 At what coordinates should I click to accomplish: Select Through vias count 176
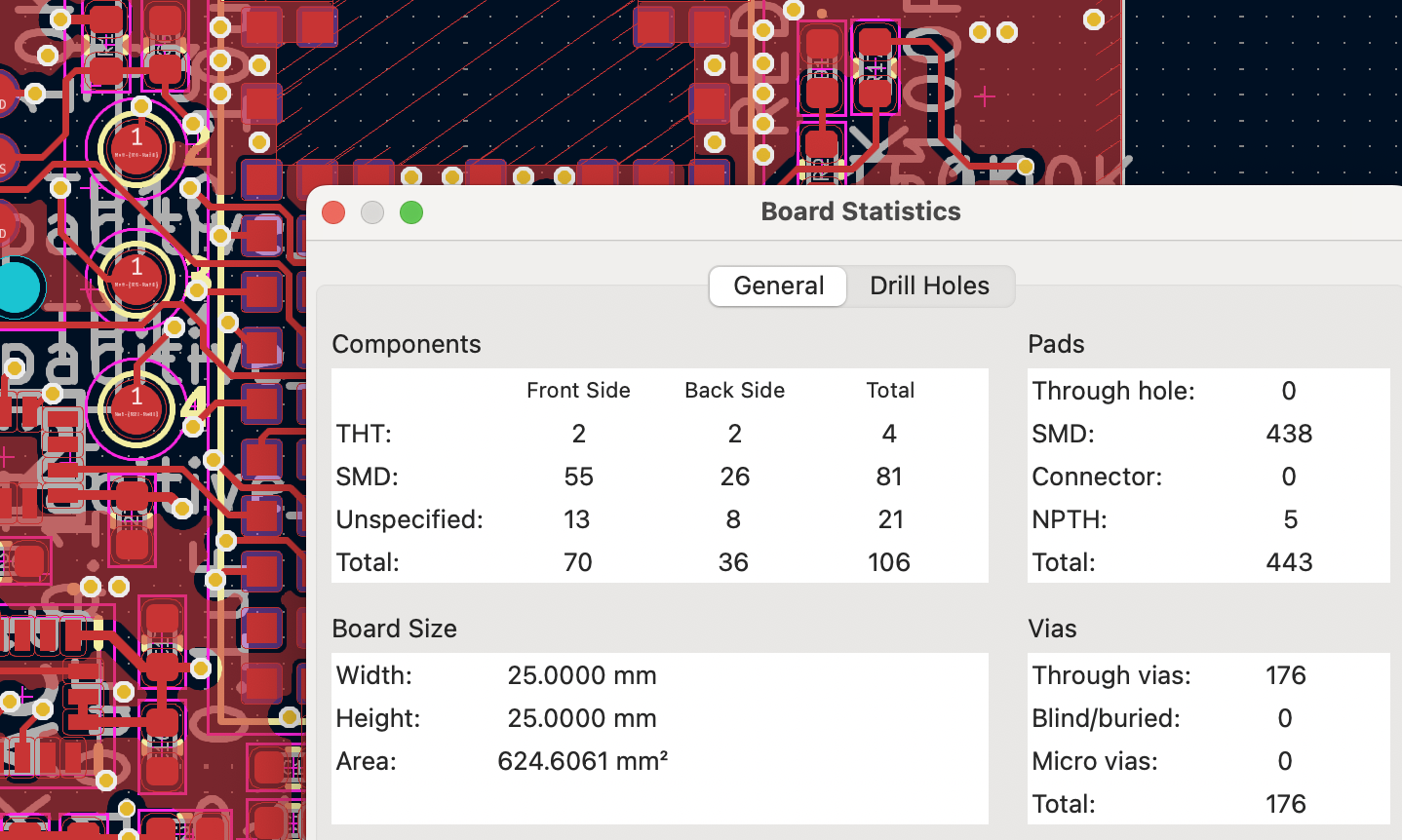[x=1286, y=675]
